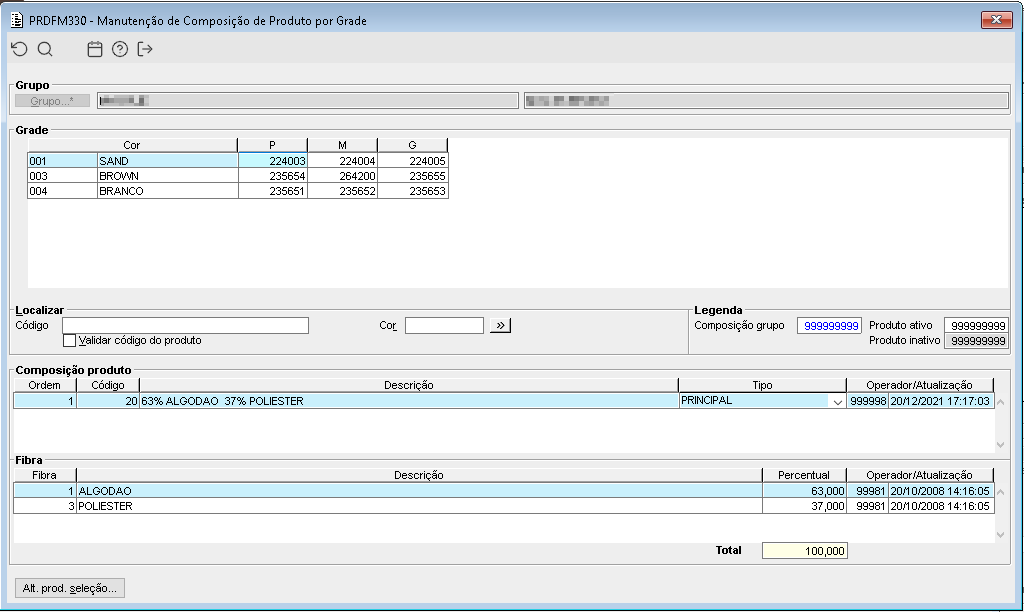Click the document icon in title bar

(17, 20)
